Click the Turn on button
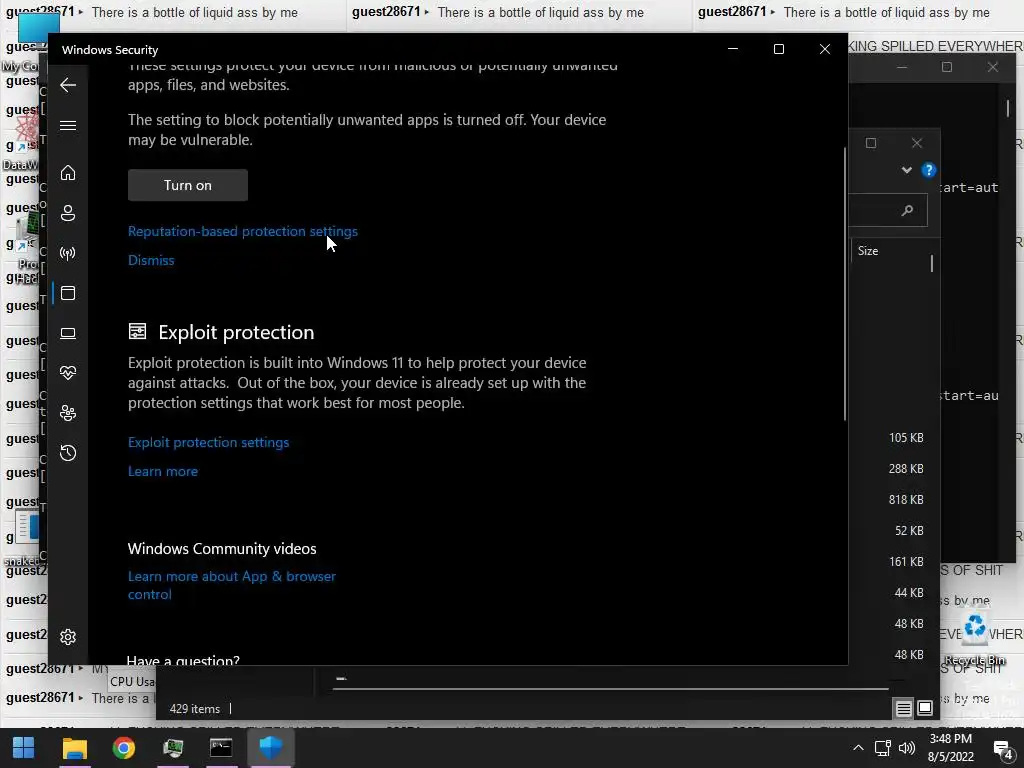Screen dimensions: 1024x768 click(188, 185)
